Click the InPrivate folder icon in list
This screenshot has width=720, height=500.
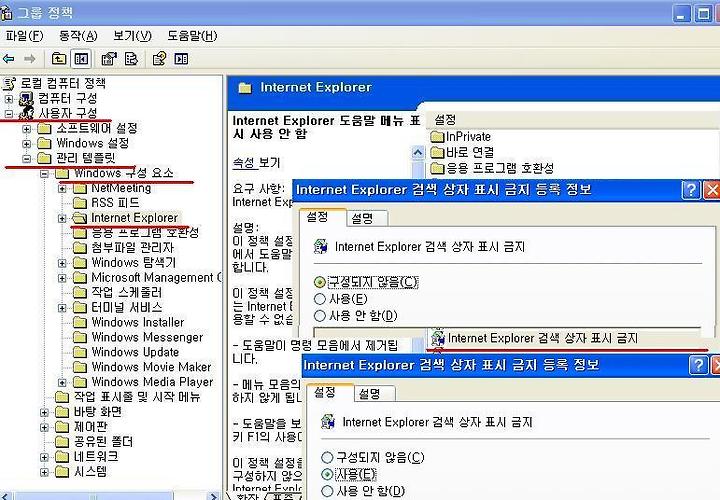(438, 137)
